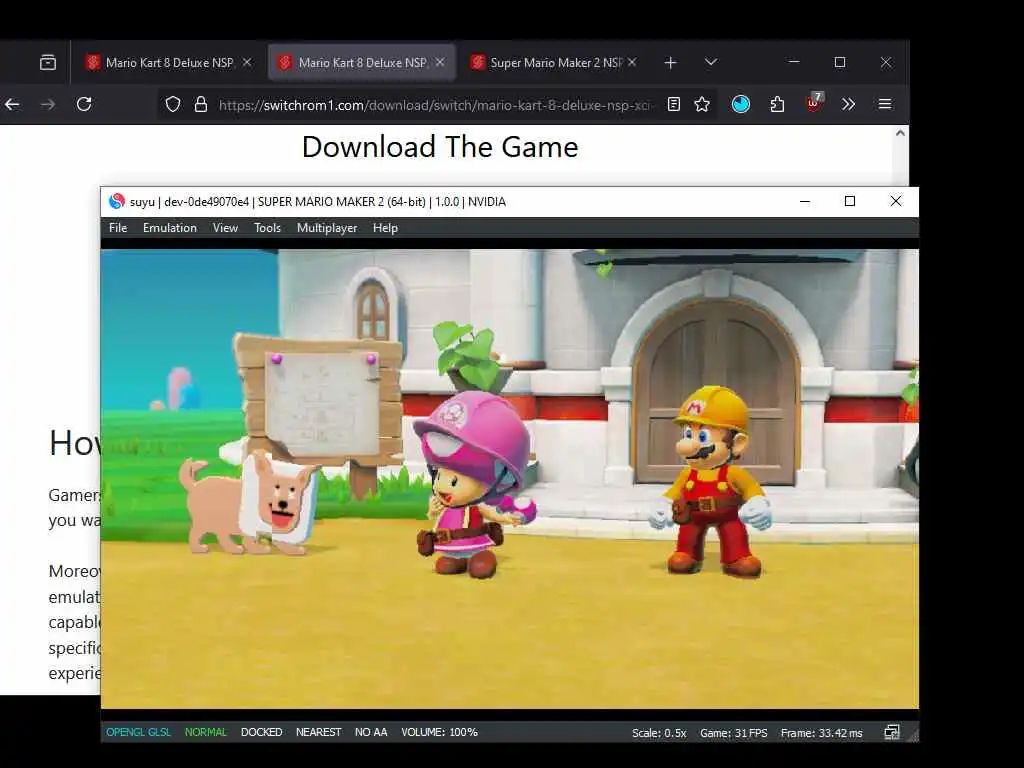Go forward in the browser

tap(48, 104)
